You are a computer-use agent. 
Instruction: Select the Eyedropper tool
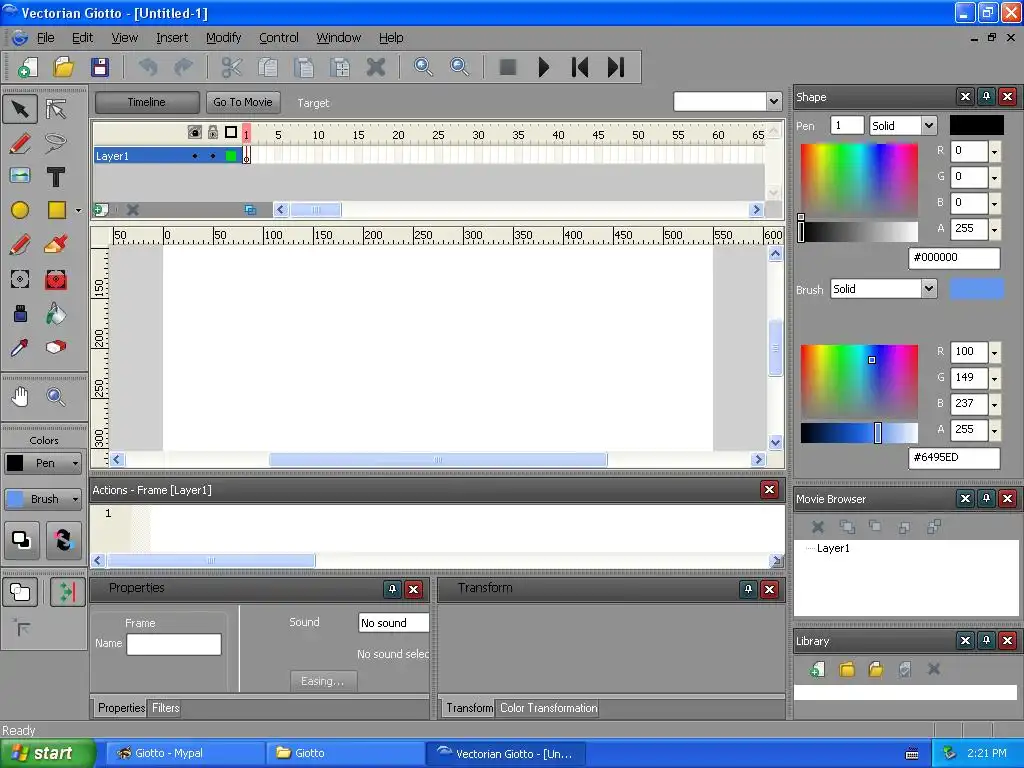click(20, 347)
